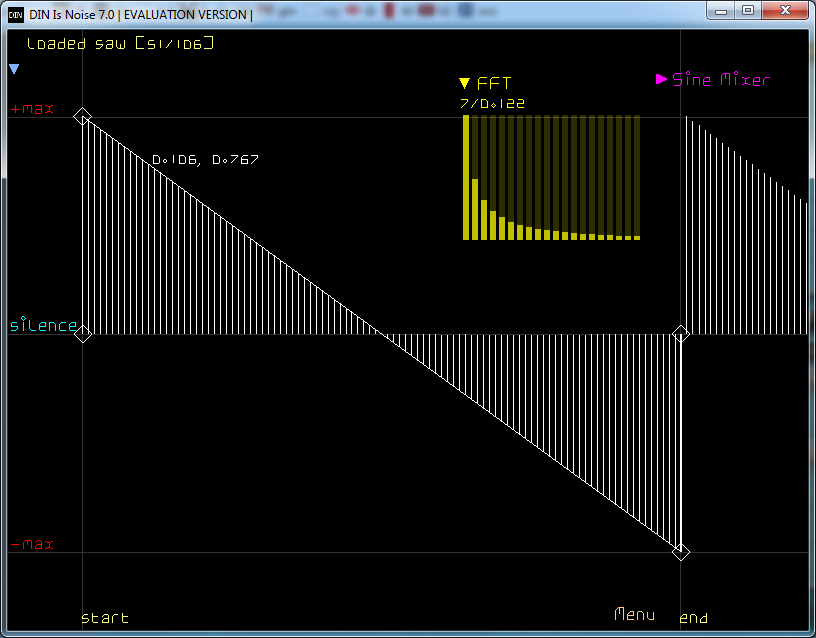The image size is (816, 638).
Task: Maximize the DIN Is Noise window
Action: click(x=747, y=11)
